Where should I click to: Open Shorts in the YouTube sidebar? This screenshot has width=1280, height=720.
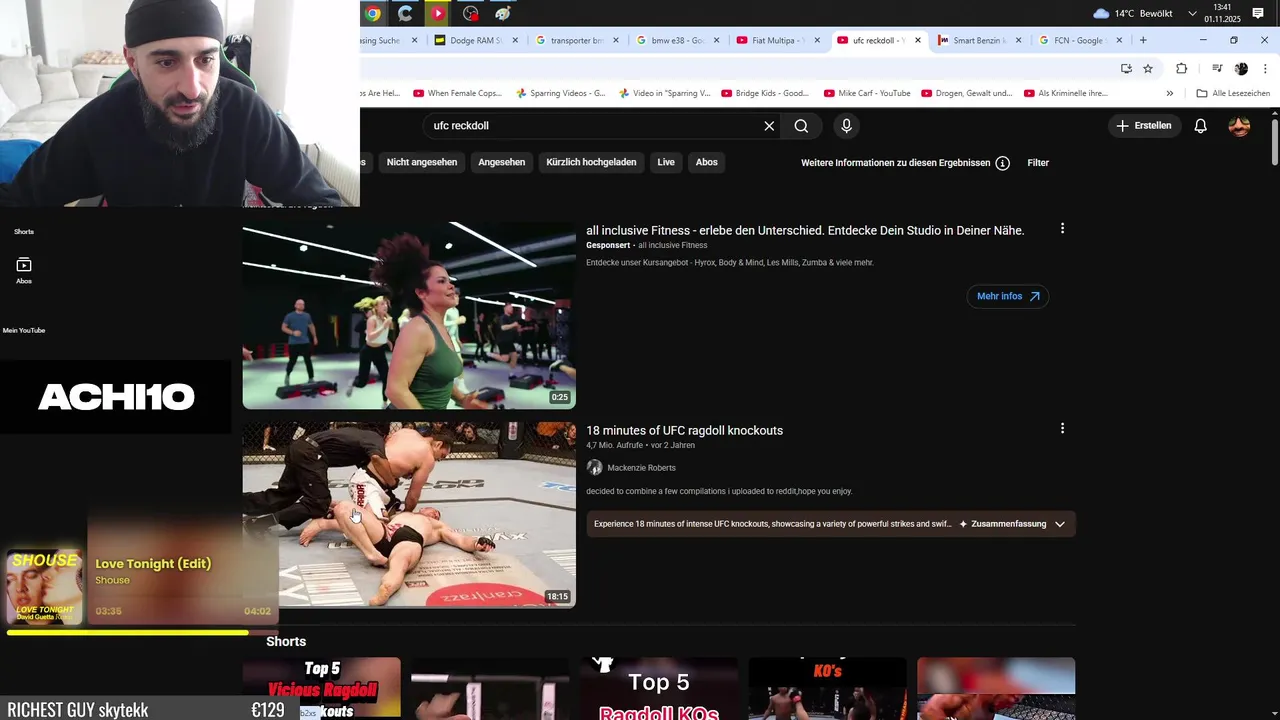(x=24, y=231)
